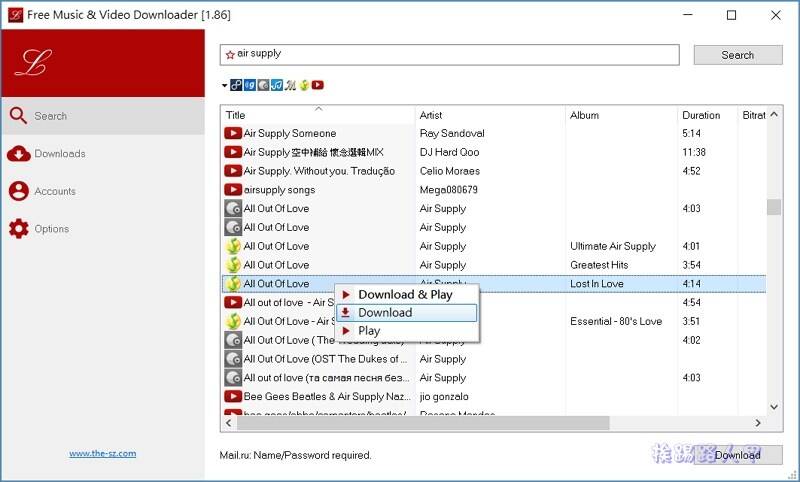
Task: Sort results by the Bitrate column header
Action: coord(752,115)
